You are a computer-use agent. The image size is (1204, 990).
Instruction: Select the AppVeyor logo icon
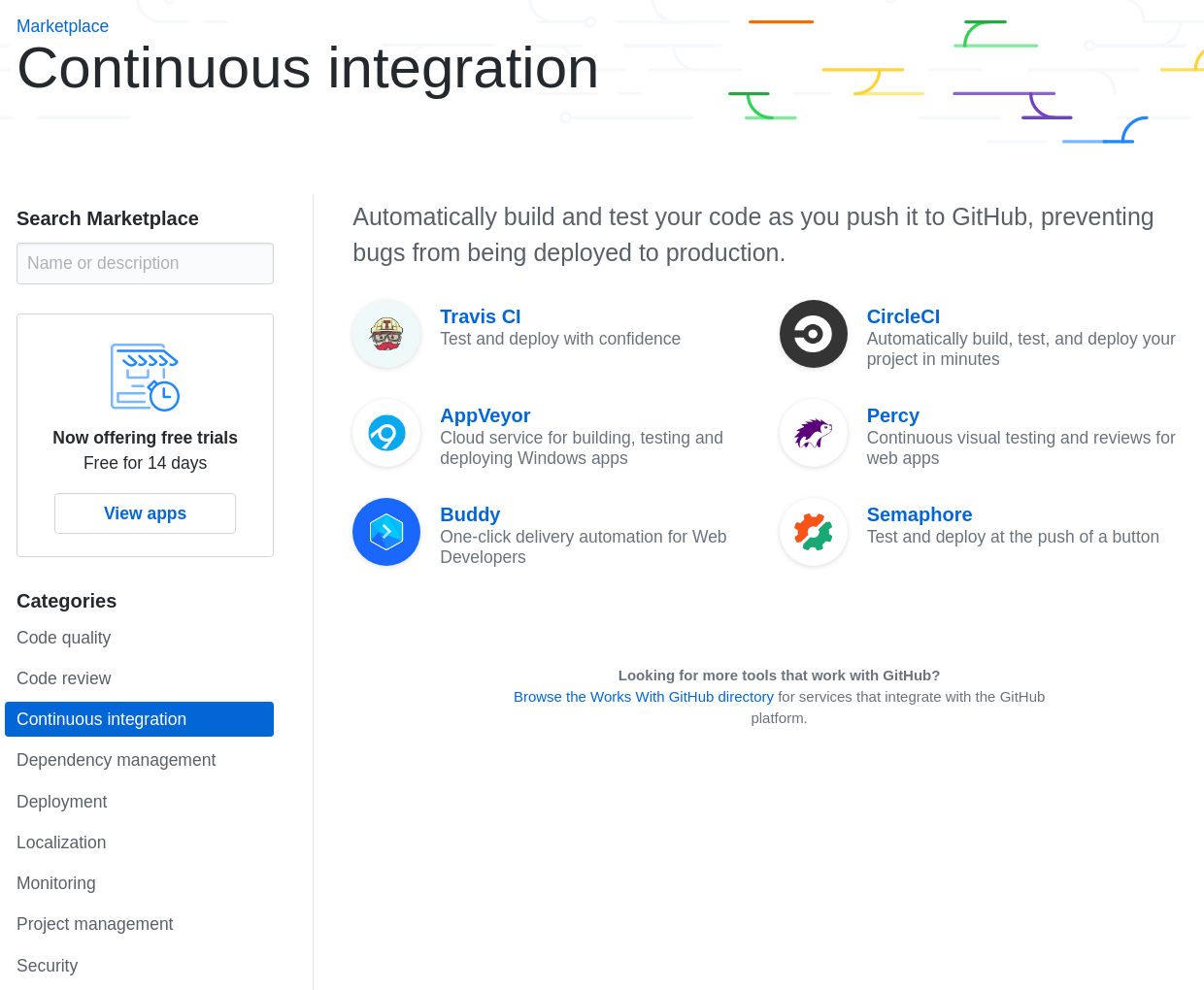point(386,433)
